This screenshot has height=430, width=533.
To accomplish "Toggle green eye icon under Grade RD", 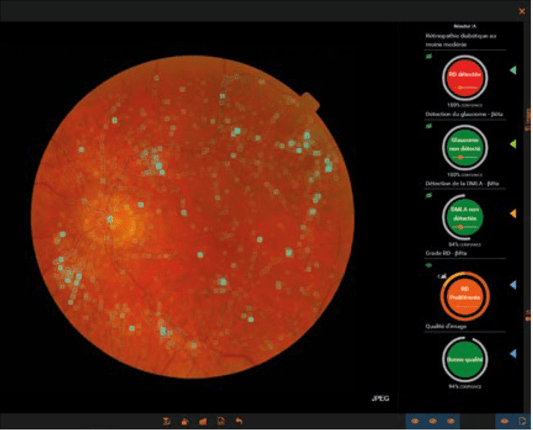I will (x=429, y=265).
